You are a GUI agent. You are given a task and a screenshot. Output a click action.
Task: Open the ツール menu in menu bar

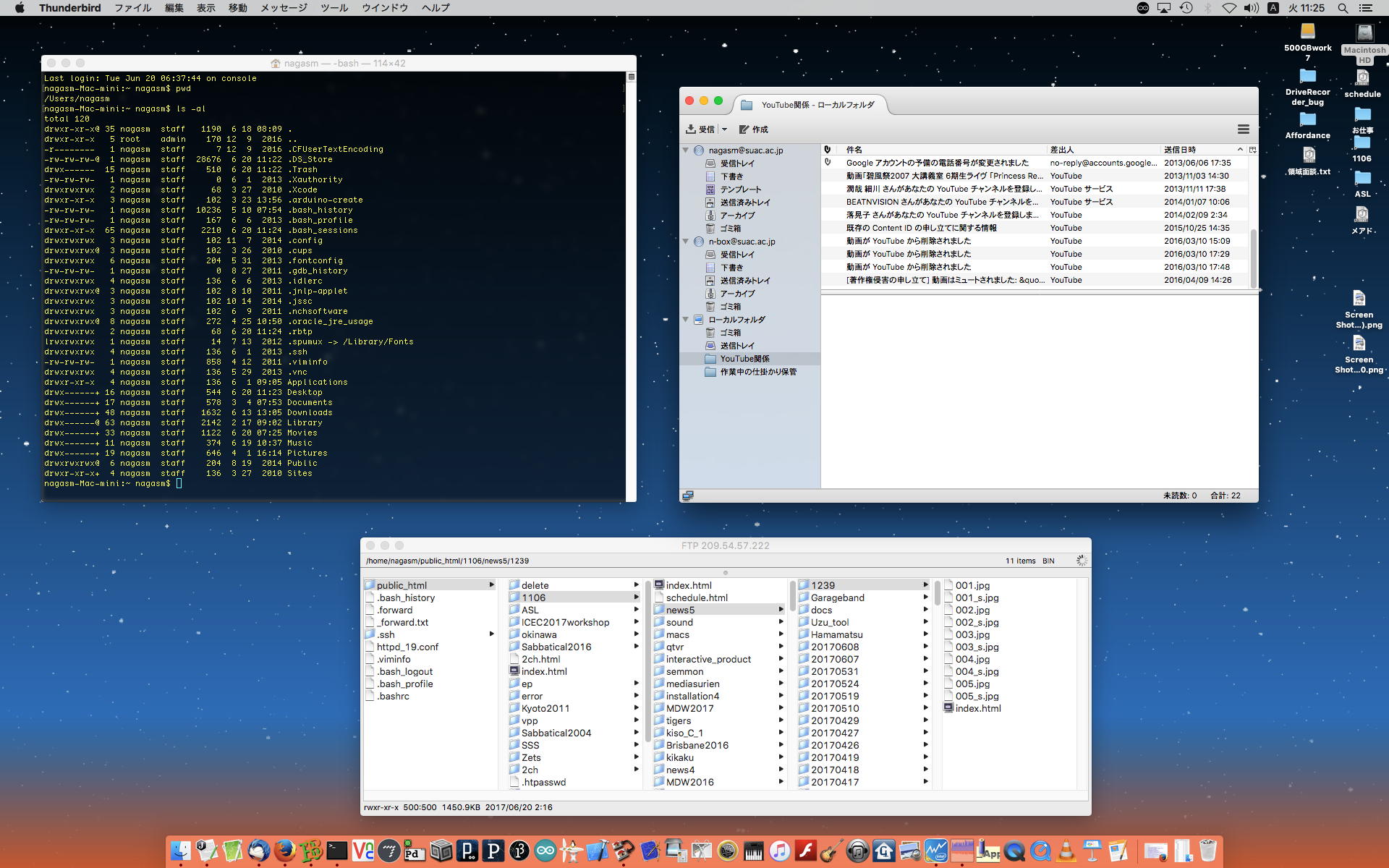pos(334,8)
